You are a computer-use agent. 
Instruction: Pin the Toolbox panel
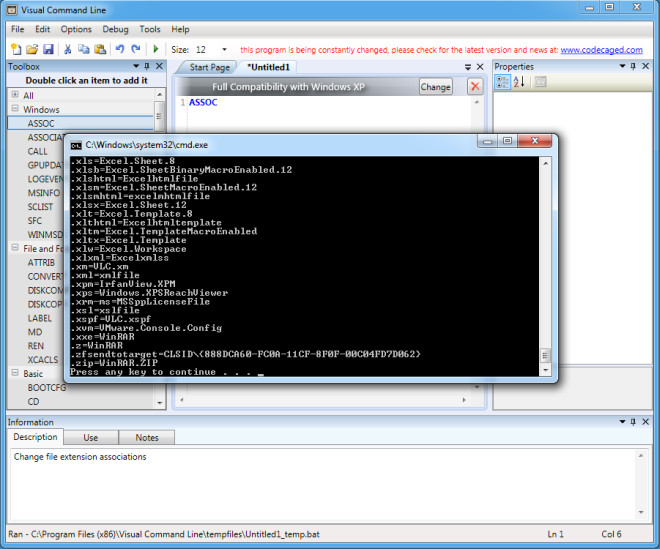click(147, 66)
